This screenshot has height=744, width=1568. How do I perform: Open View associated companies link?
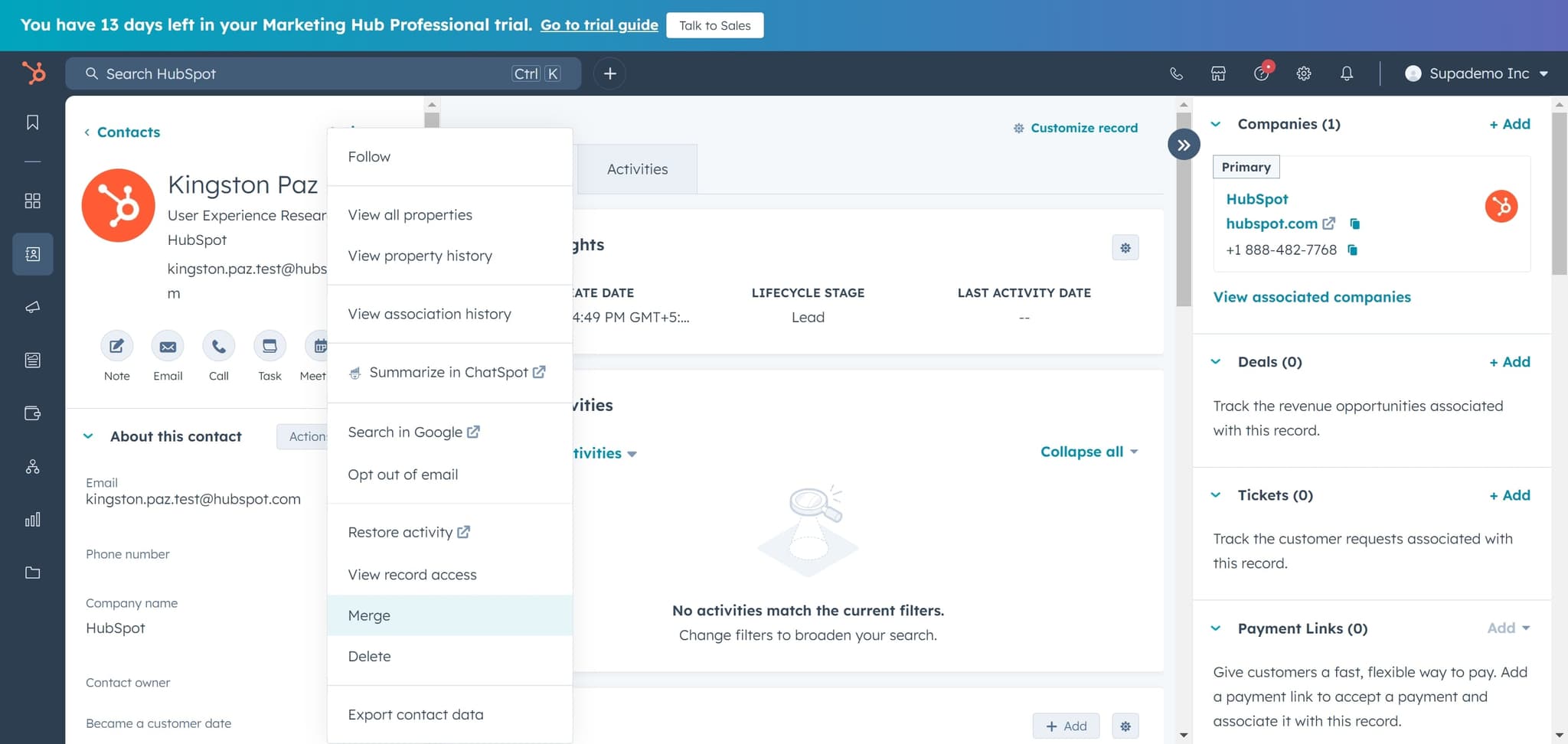tap(1312, 297)
